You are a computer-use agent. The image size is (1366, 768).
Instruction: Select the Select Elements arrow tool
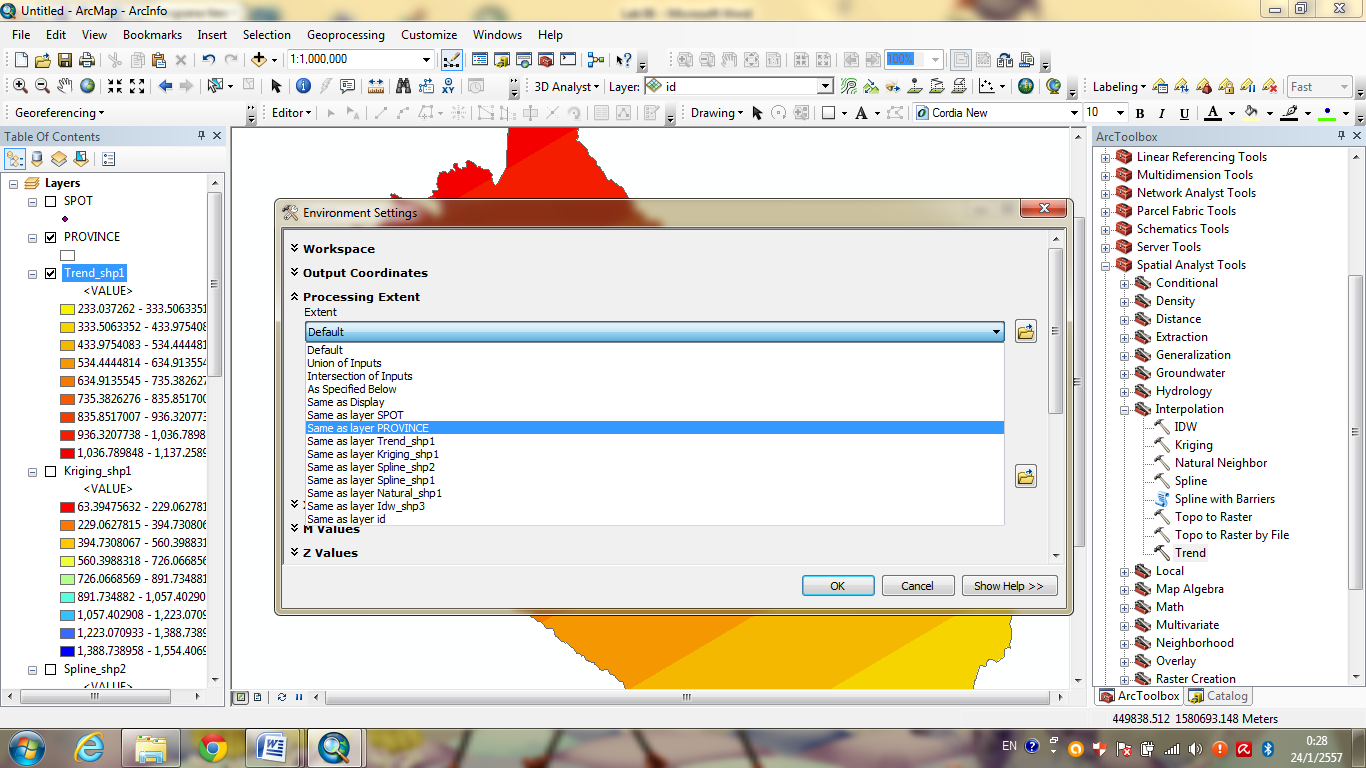(276, 86)
